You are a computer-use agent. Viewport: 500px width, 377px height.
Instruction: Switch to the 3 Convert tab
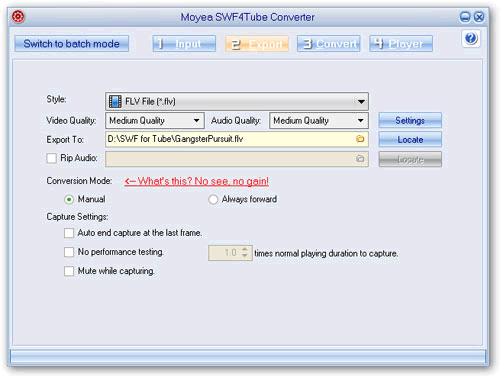point(329,44)
